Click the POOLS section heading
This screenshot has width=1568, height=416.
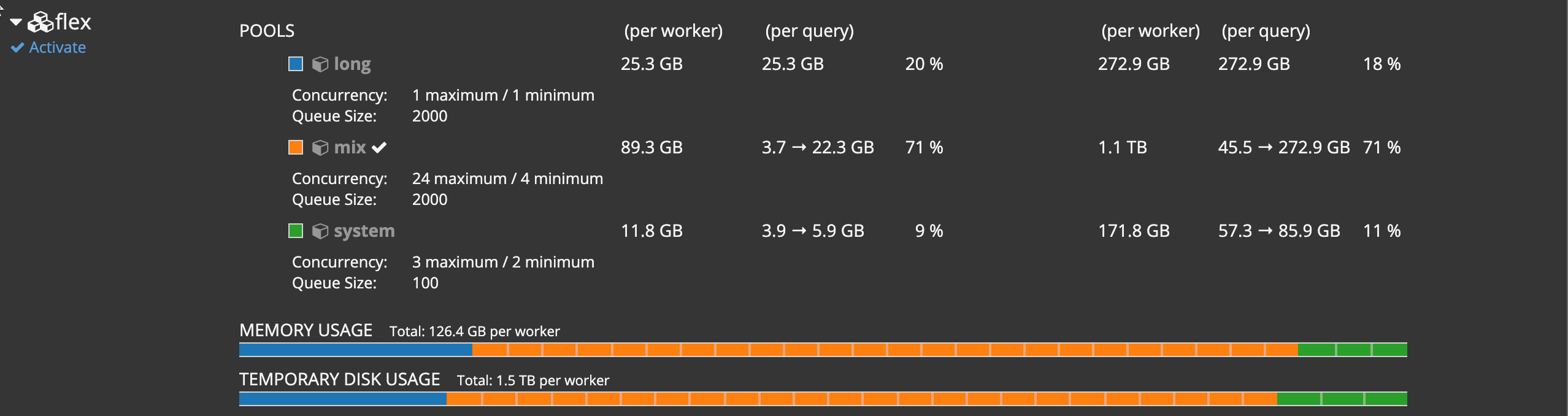point(267,31)
